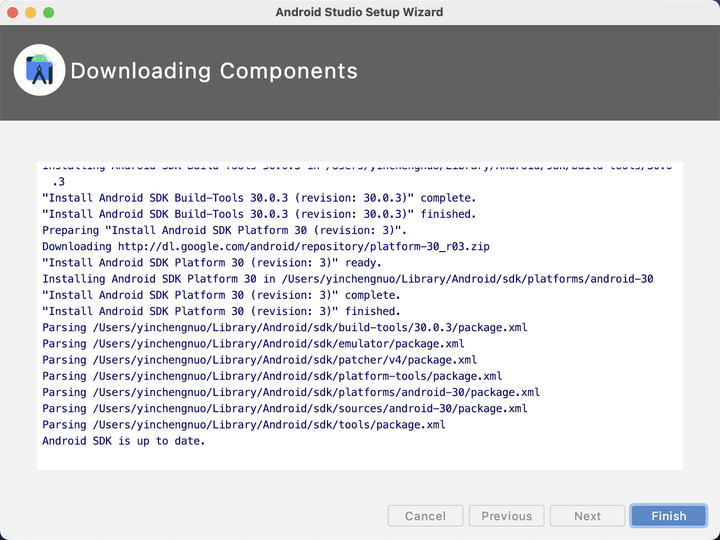Click the Cancel button

point(425,516)
